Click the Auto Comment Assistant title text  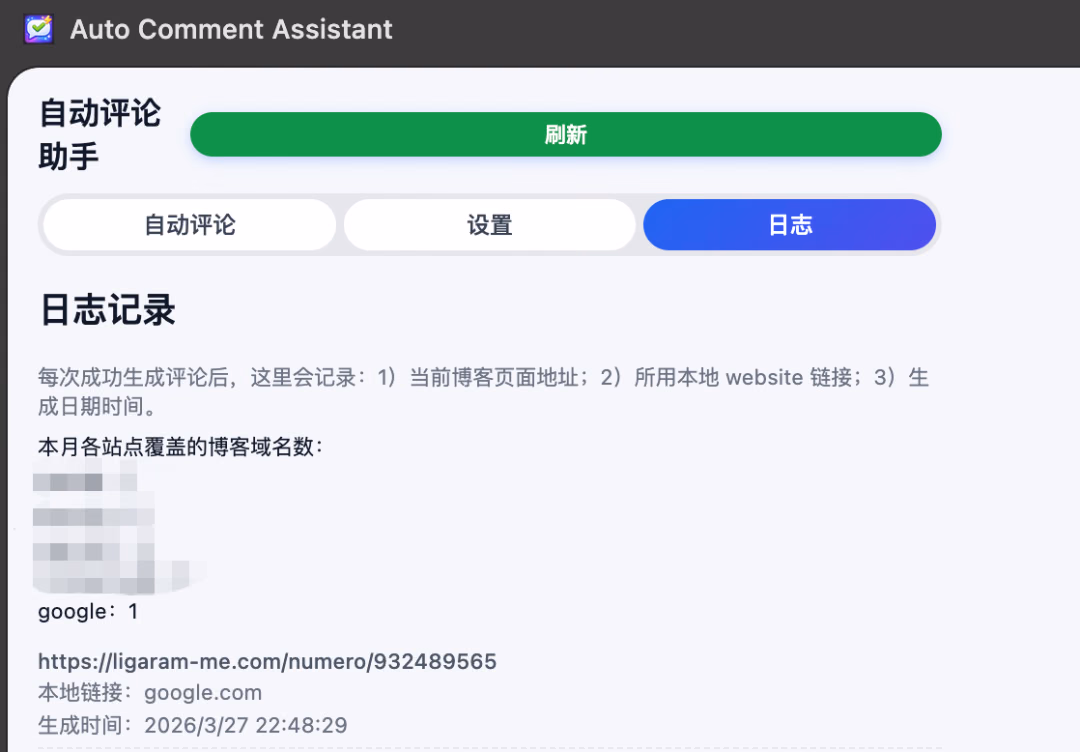coord(231,29)
